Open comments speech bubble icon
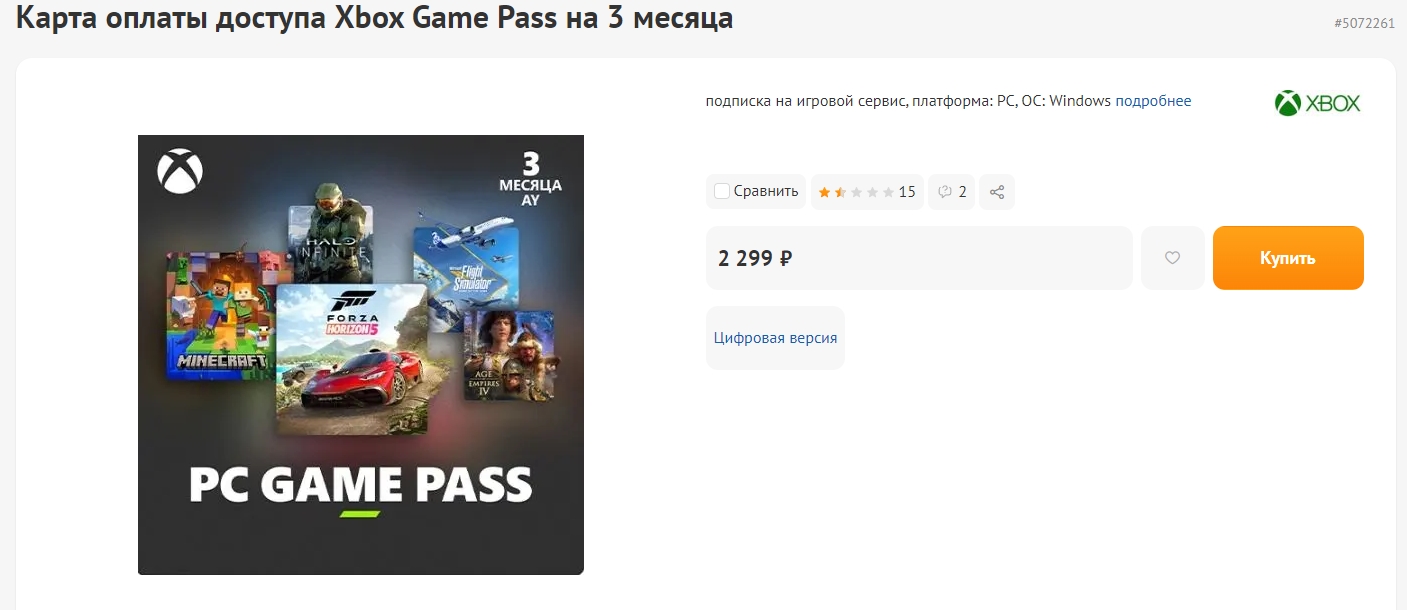Viewport: 1407px width, 610px height. click(945, 192)
